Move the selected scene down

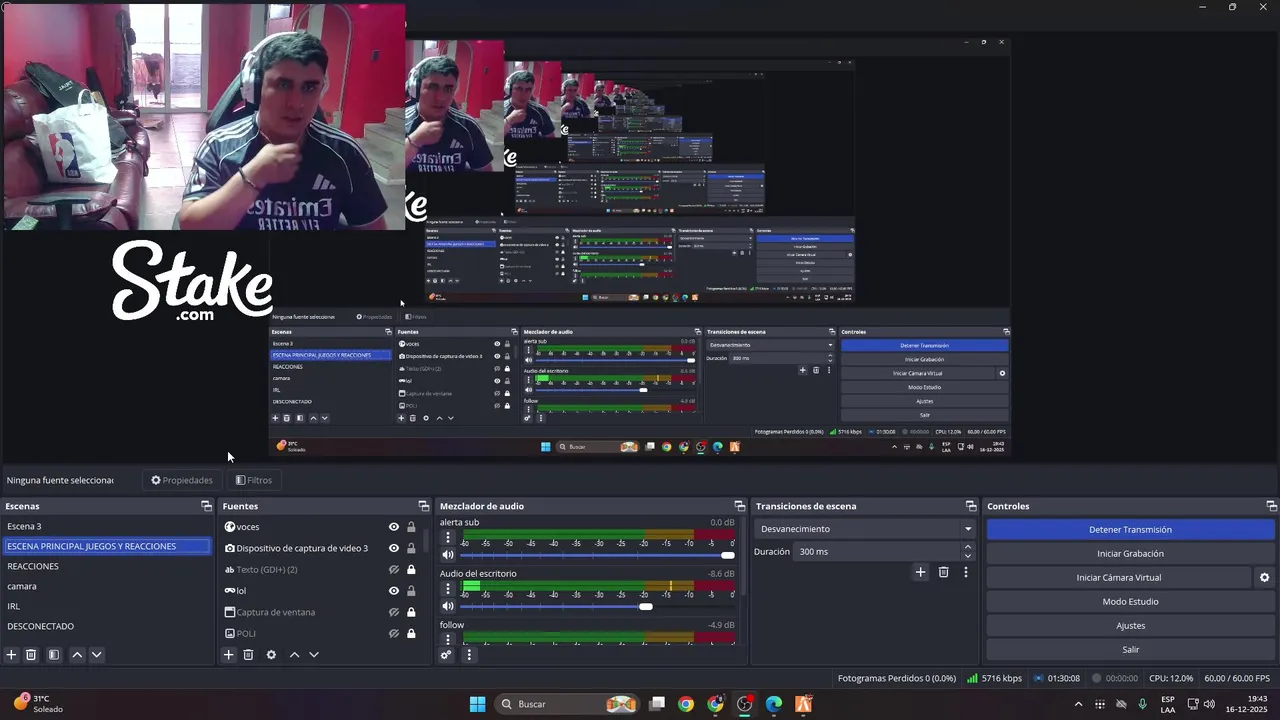click(96, 655)
